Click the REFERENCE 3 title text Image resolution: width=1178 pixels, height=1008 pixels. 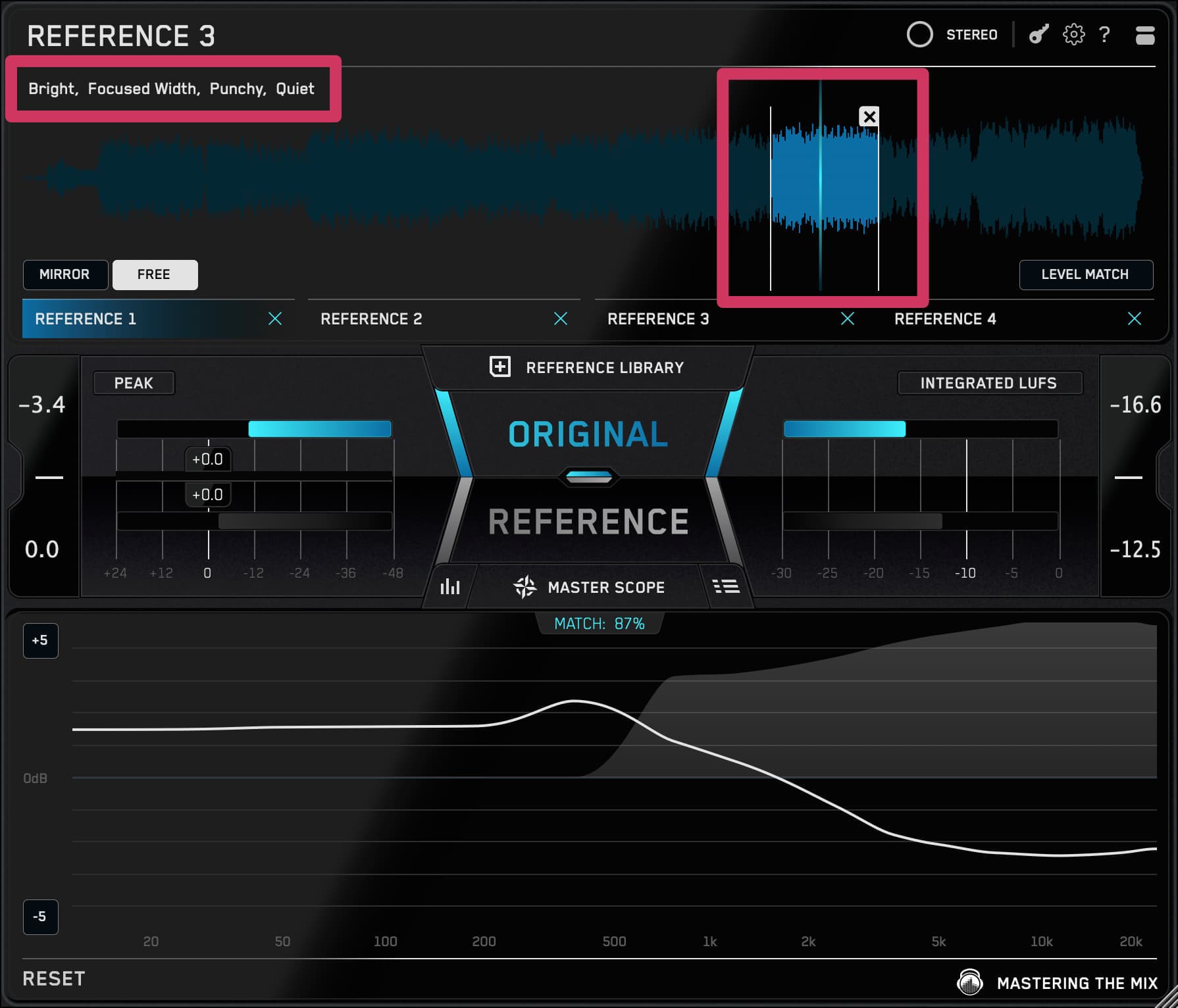coord(122,36)
